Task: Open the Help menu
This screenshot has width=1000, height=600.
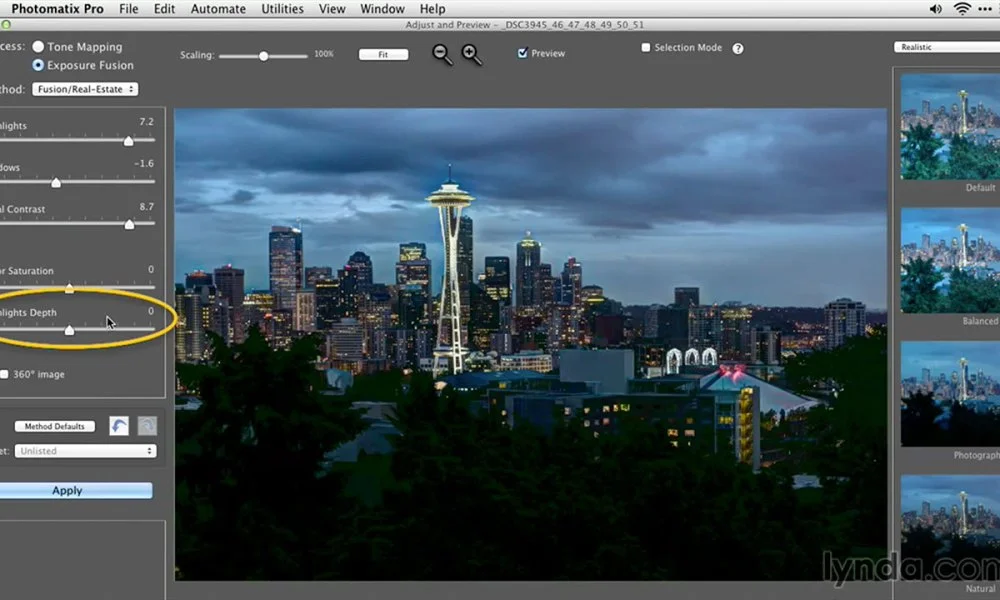Action: [432, 9]
